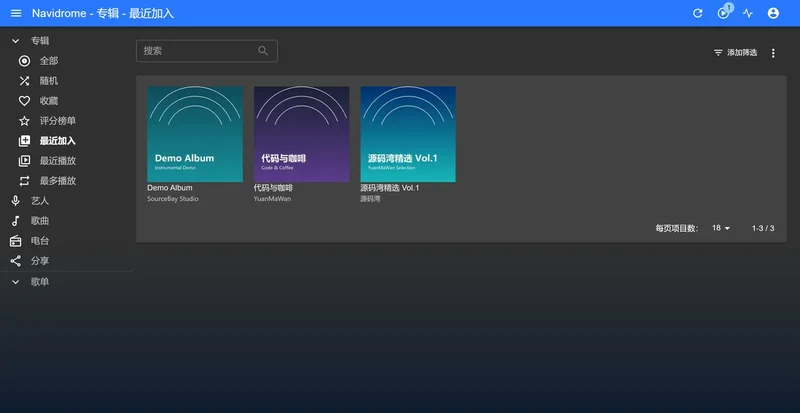Click the Navidrome - 专辑 - 最近加入 title
800x413 pixels.
click(103, 13)
